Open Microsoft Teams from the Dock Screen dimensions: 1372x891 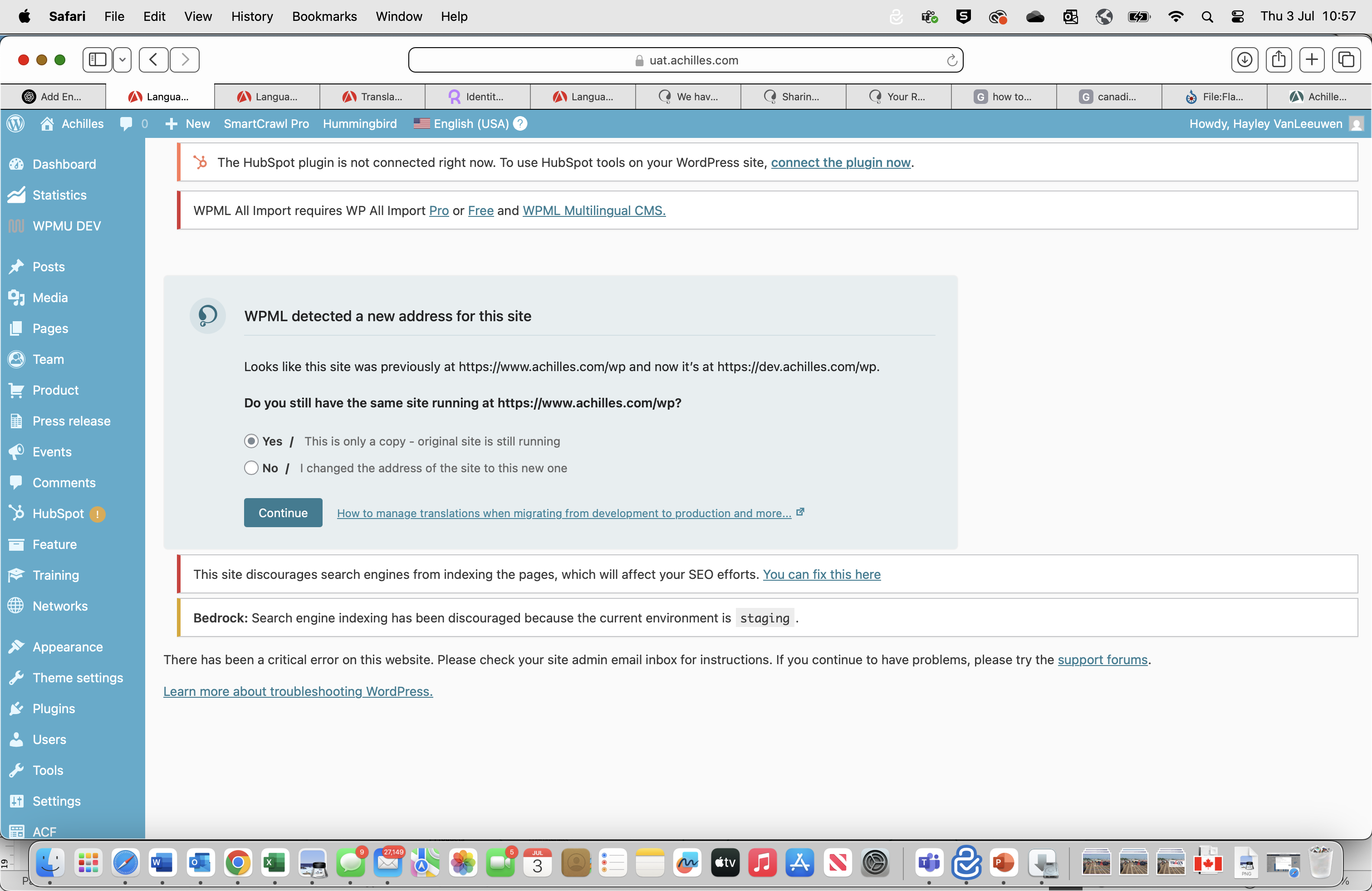point(929,863)
